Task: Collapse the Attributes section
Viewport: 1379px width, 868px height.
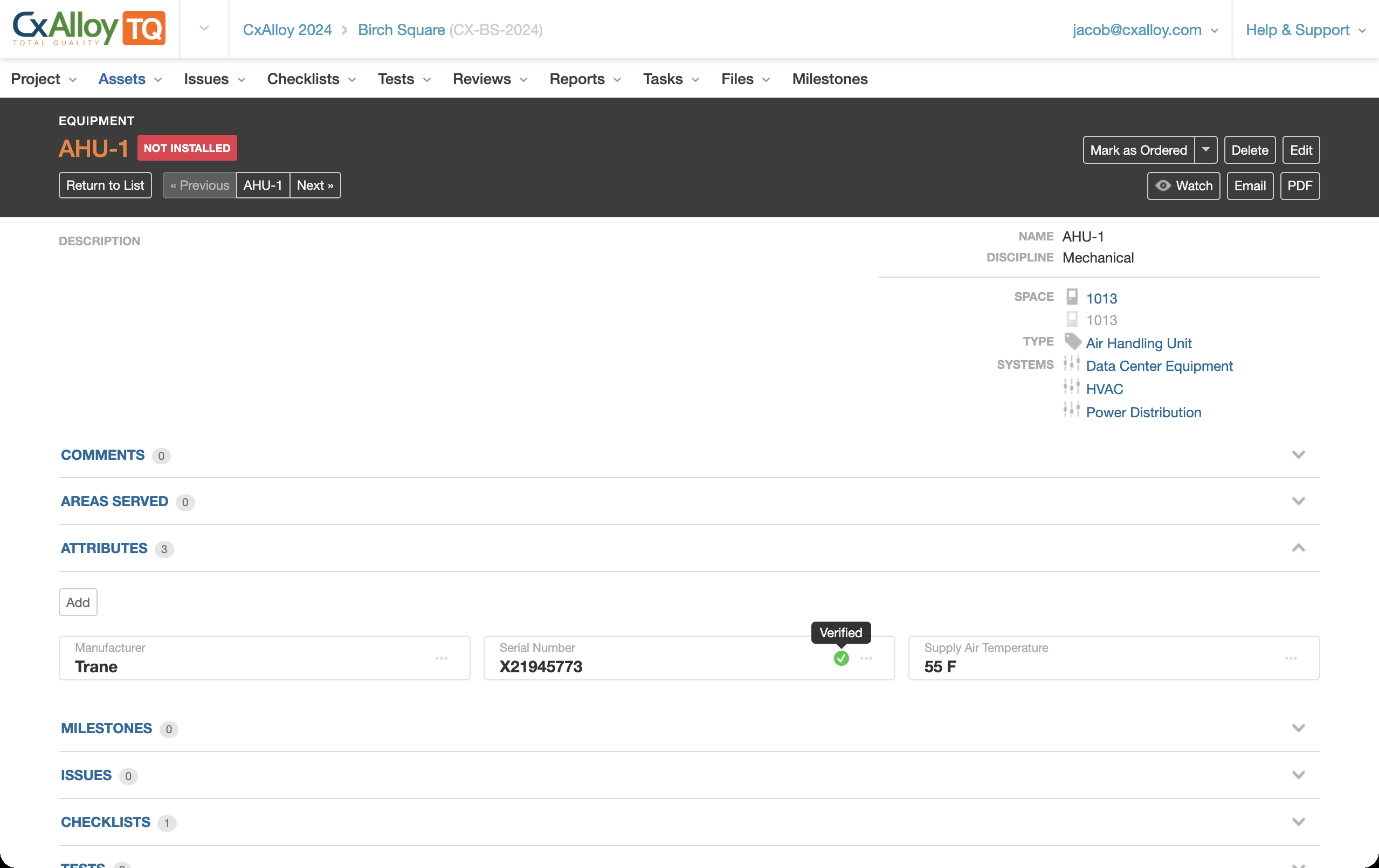Action: [x=1298, y=548]
